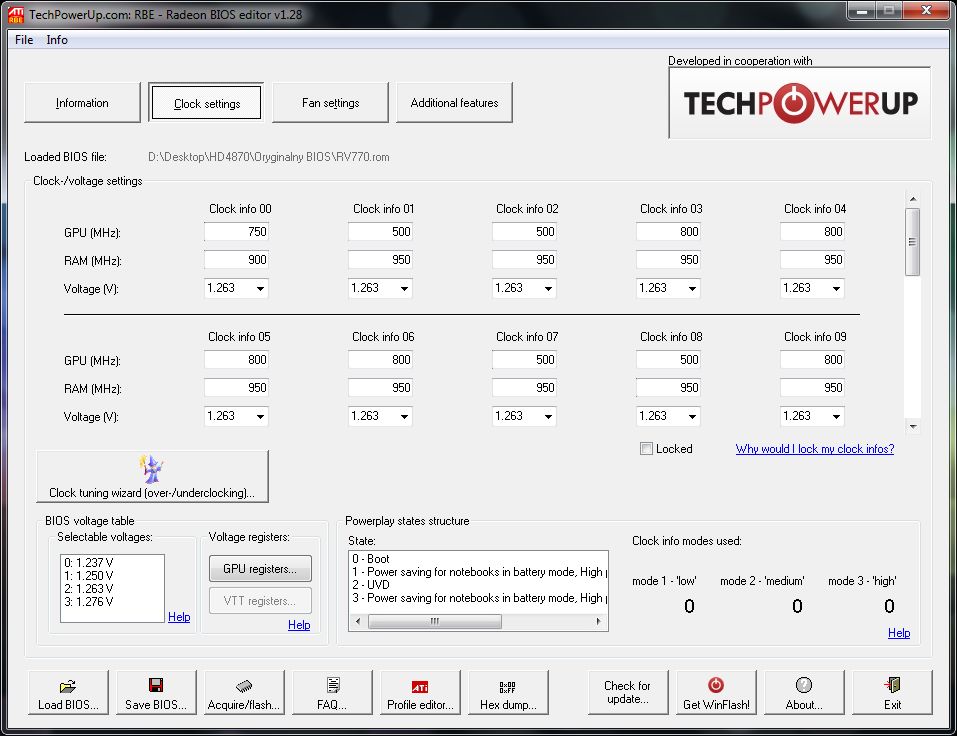Open the File menu
The image size is (957, 736).
(24, 40)
